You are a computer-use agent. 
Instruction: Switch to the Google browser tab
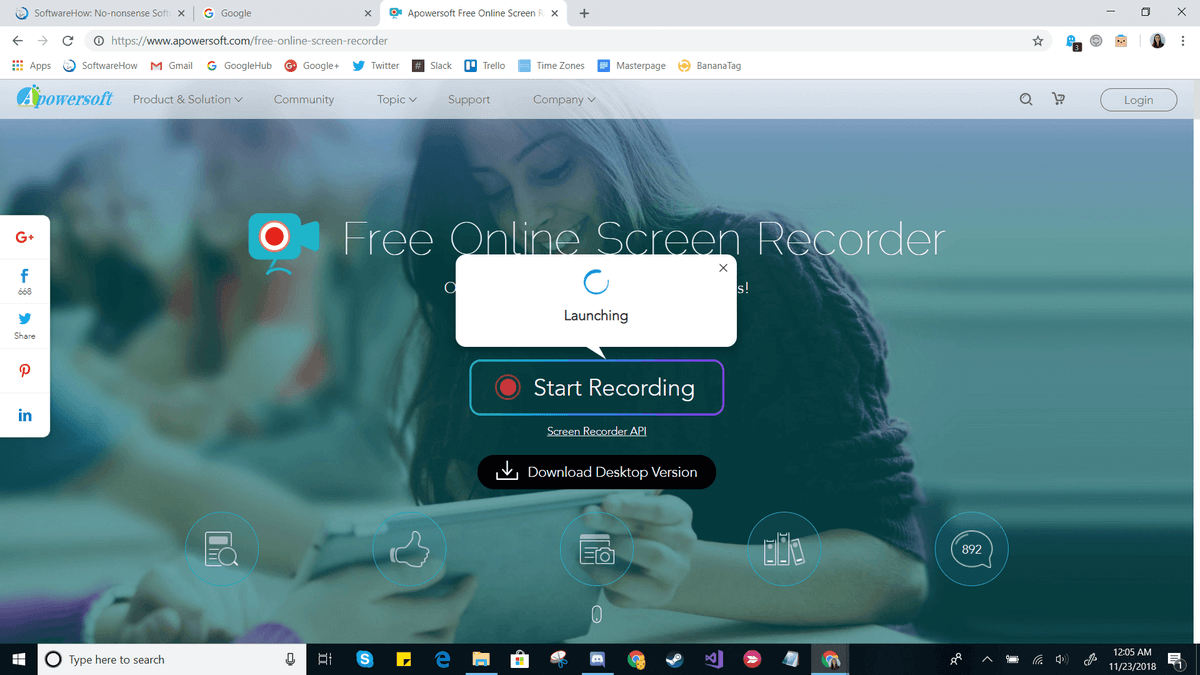[x=285, y=13]
